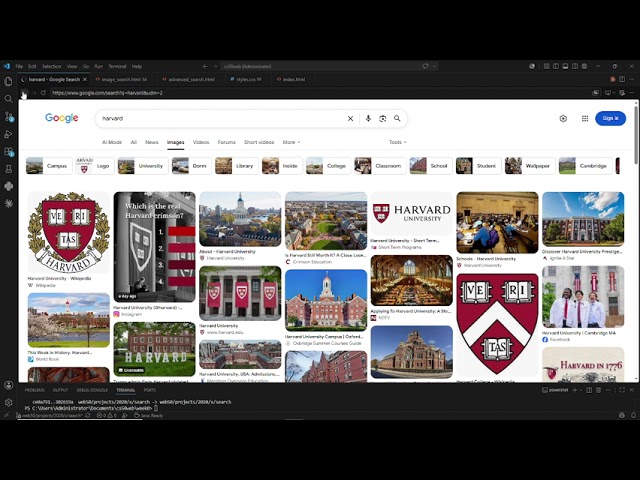Open the Explorer view in activity bar
The height and width of the screenshot is (480, 640).
(8, 82)
